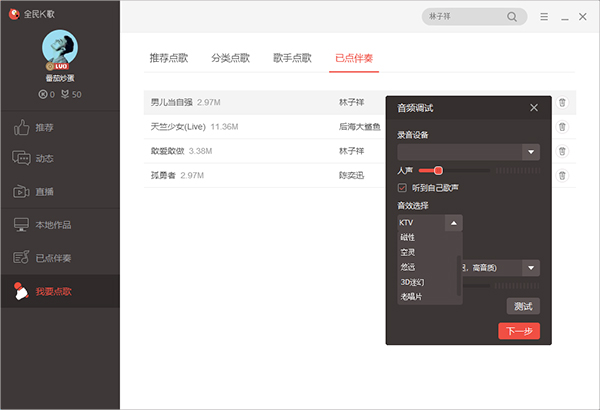Delete the 男儿当自强 track via trash icon
The width and height of the screenshot is (600, 410).
(x=562, y=102)
